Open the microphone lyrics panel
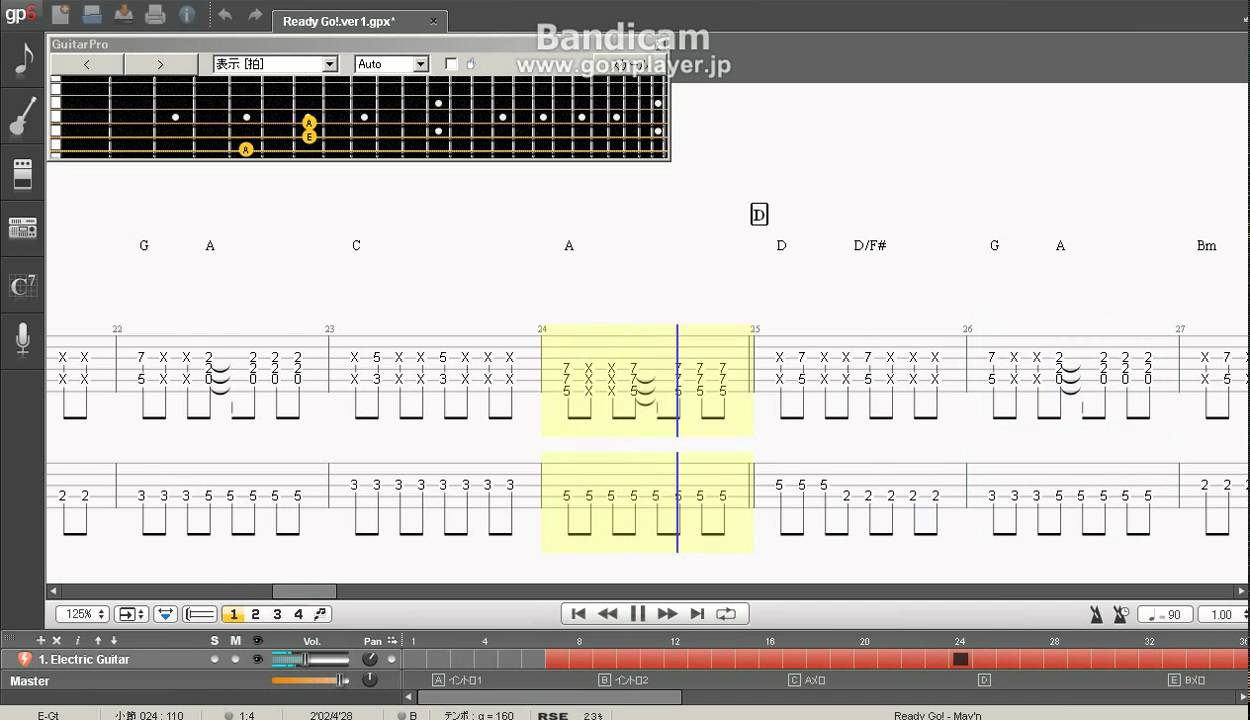Screen dimensions: 1250x720 (22, 340)
